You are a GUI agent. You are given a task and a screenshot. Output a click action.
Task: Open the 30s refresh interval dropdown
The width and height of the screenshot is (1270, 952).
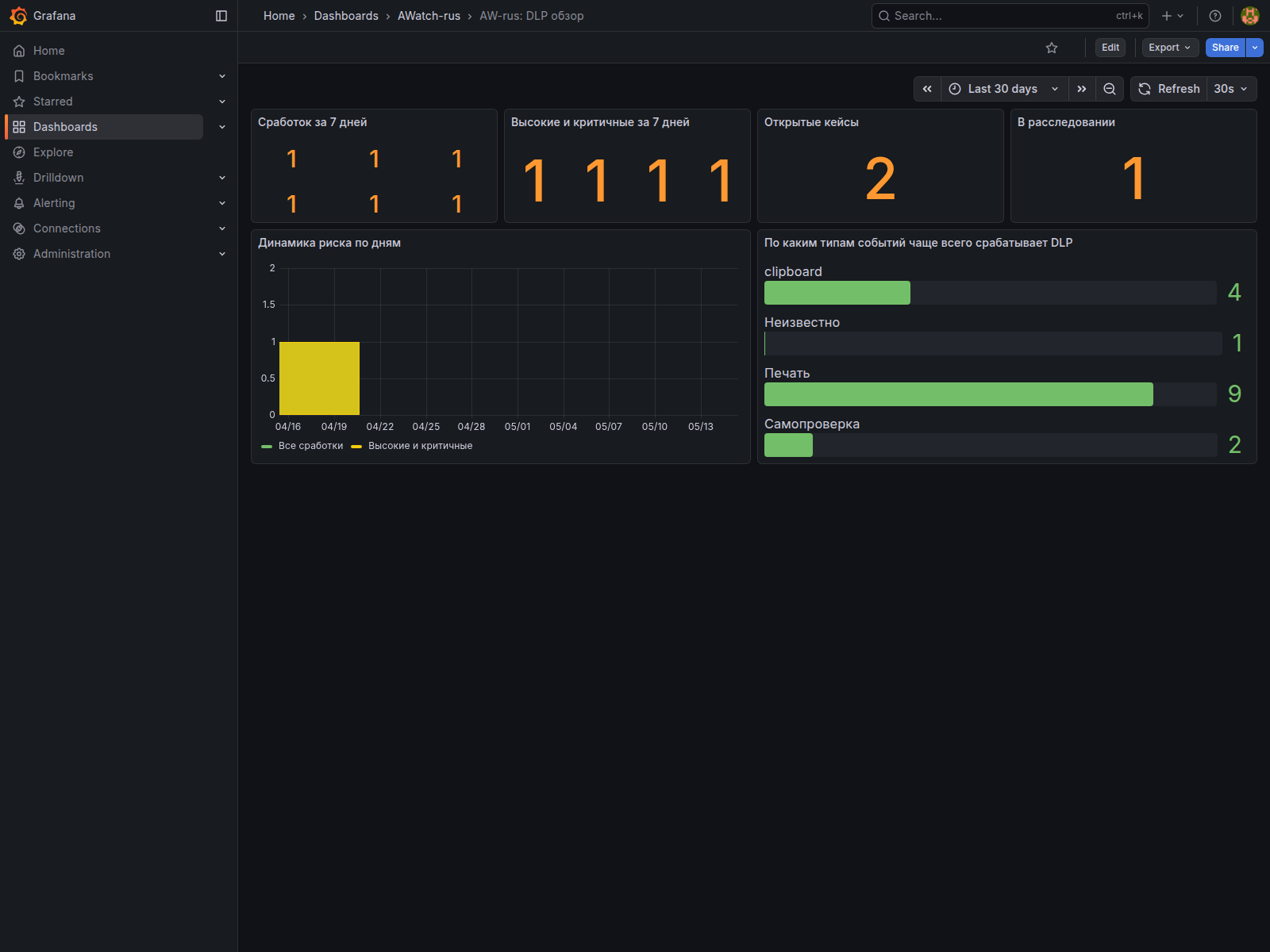pyautogui.click(x=1231, y=89)
